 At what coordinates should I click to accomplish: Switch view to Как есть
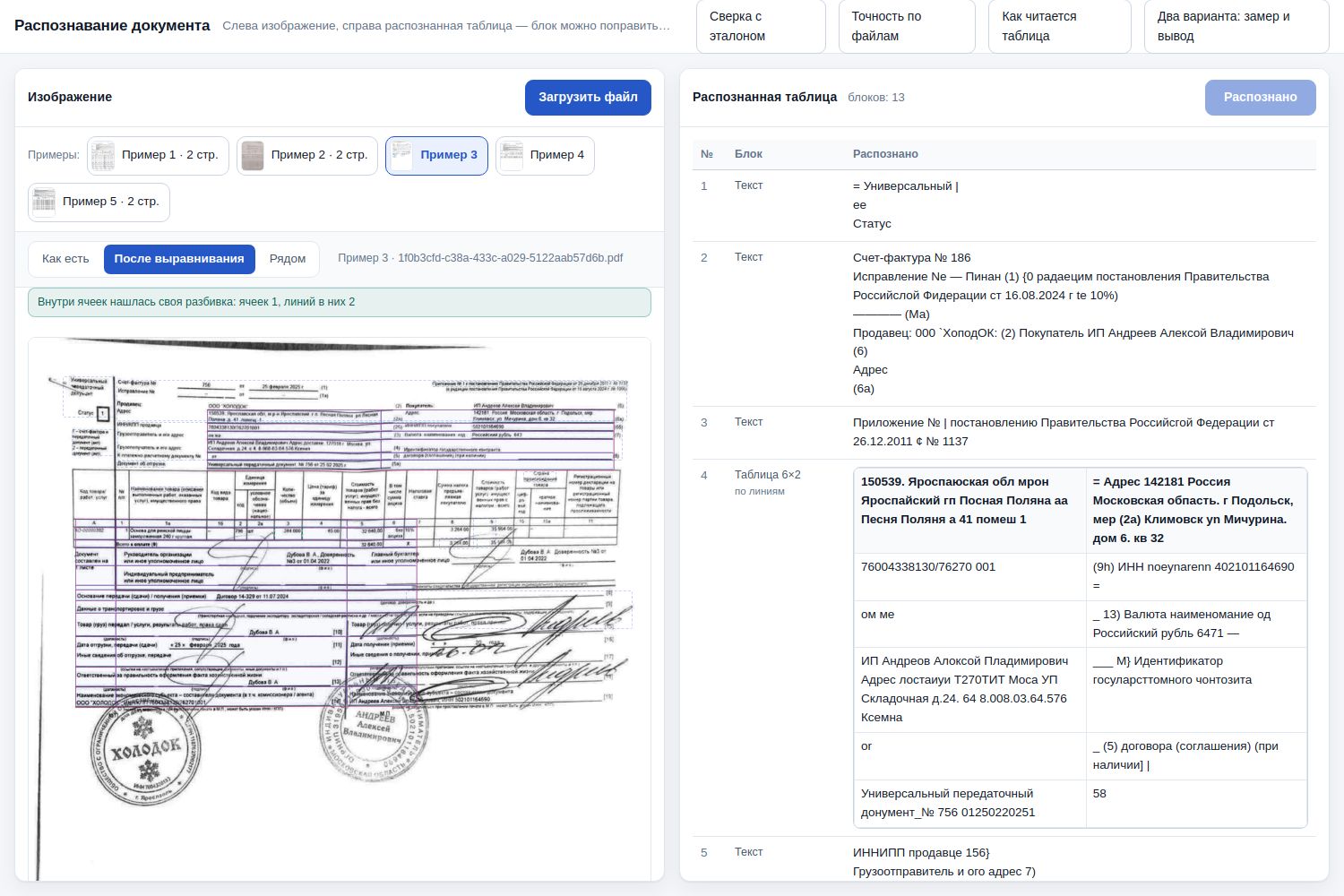65,259
